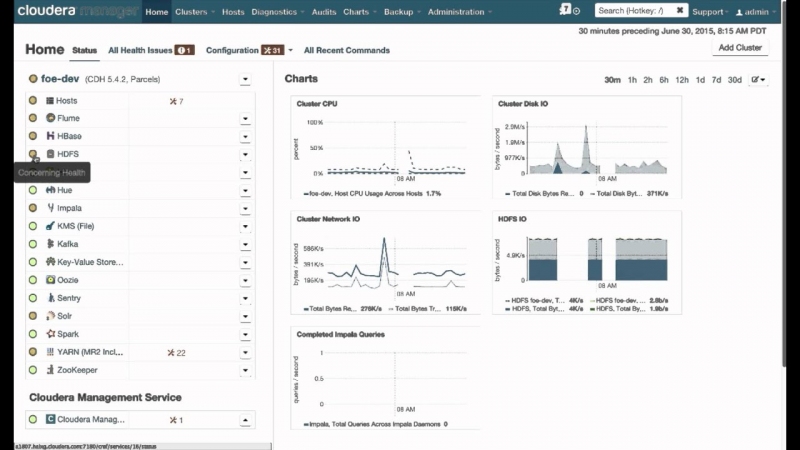
Task: Open the Administration menu
Action: (460, 12)
